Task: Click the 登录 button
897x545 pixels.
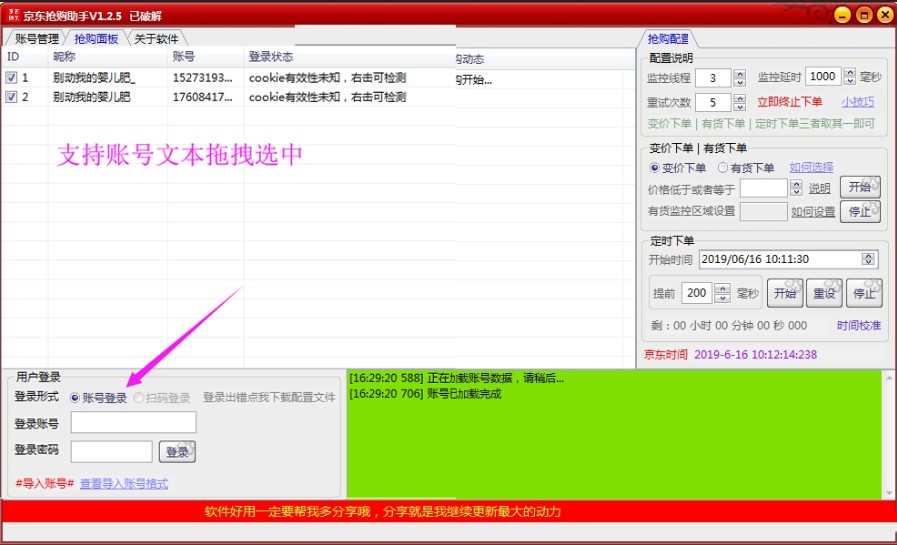Action: 177,452
